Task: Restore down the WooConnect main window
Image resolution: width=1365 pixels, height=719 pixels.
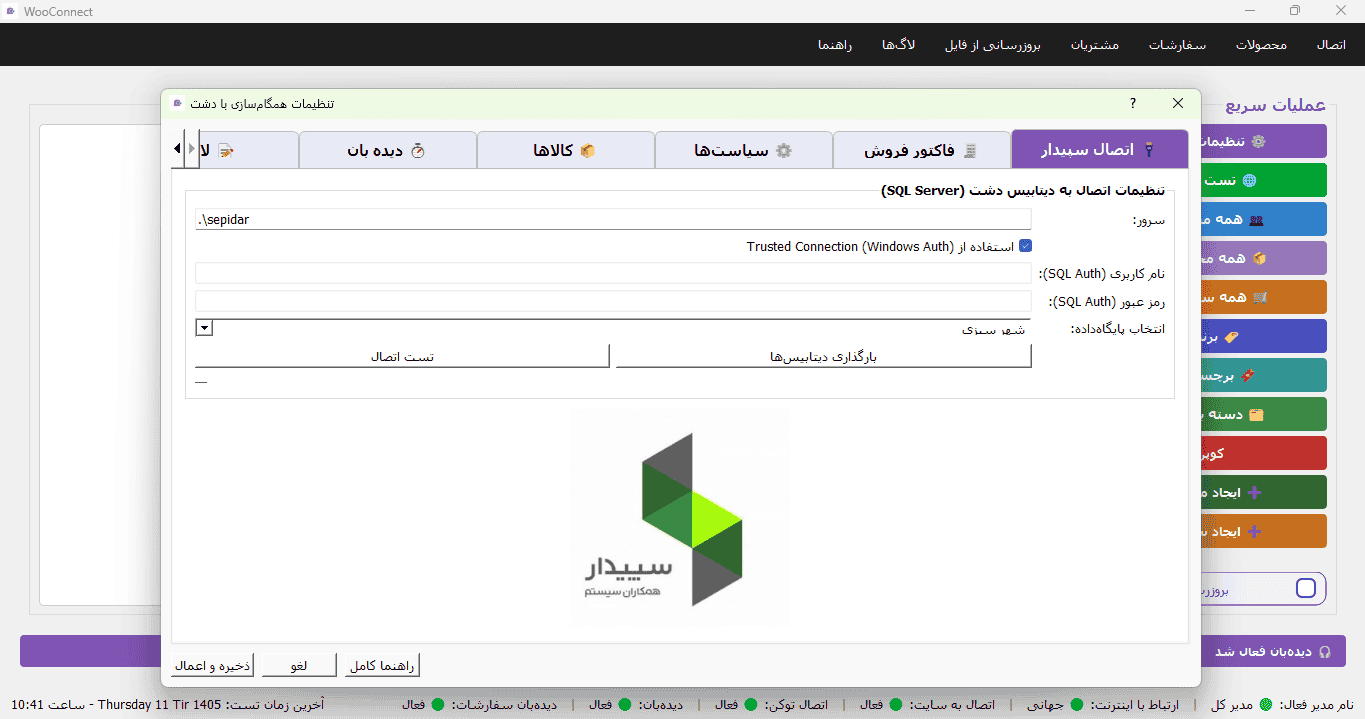Action: (x=1295, y=11)
